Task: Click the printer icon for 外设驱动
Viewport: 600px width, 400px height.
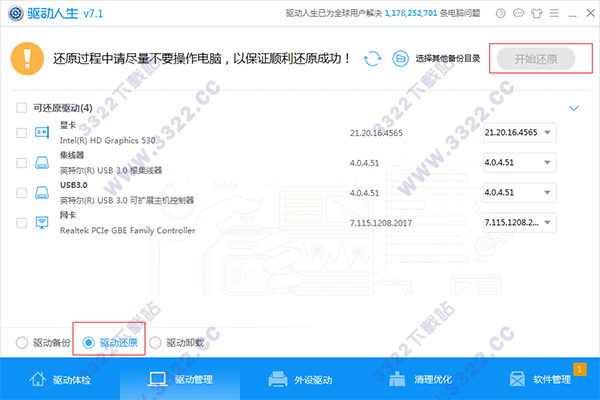Action: pos(278,379)
